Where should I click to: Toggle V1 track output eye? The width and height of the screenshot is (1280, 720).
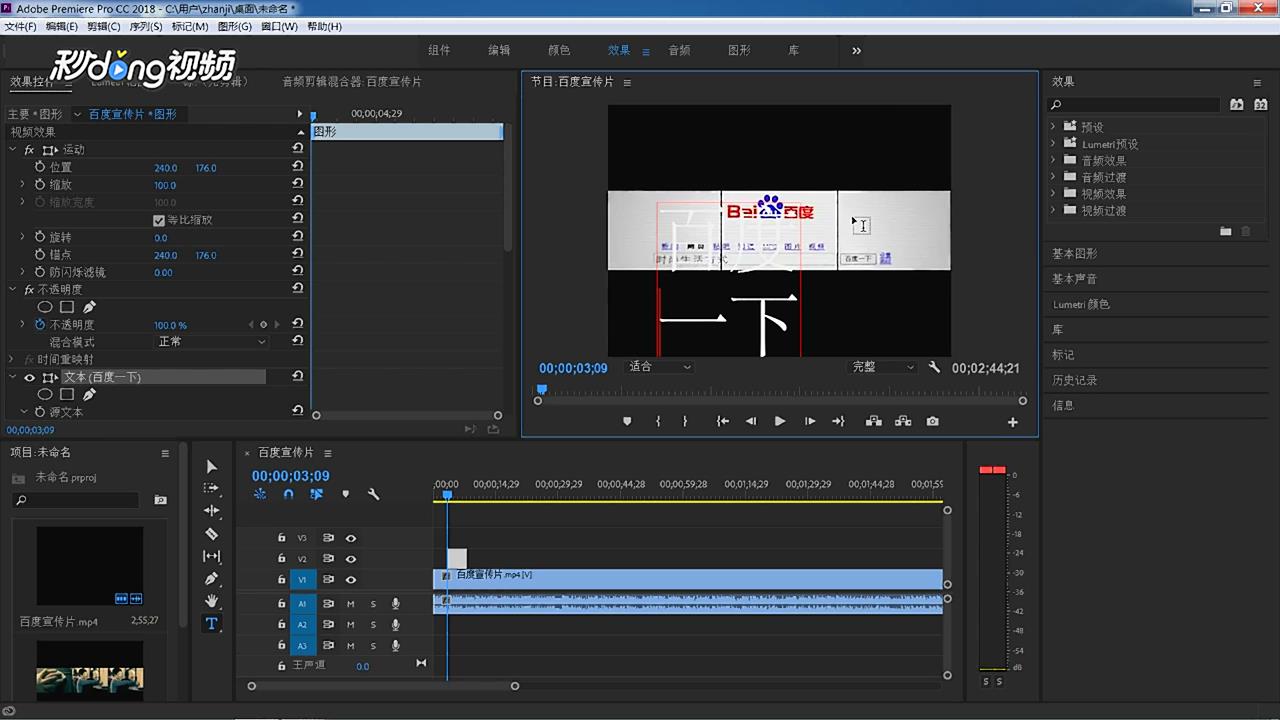pyautogui.click(x=351, y=580)
